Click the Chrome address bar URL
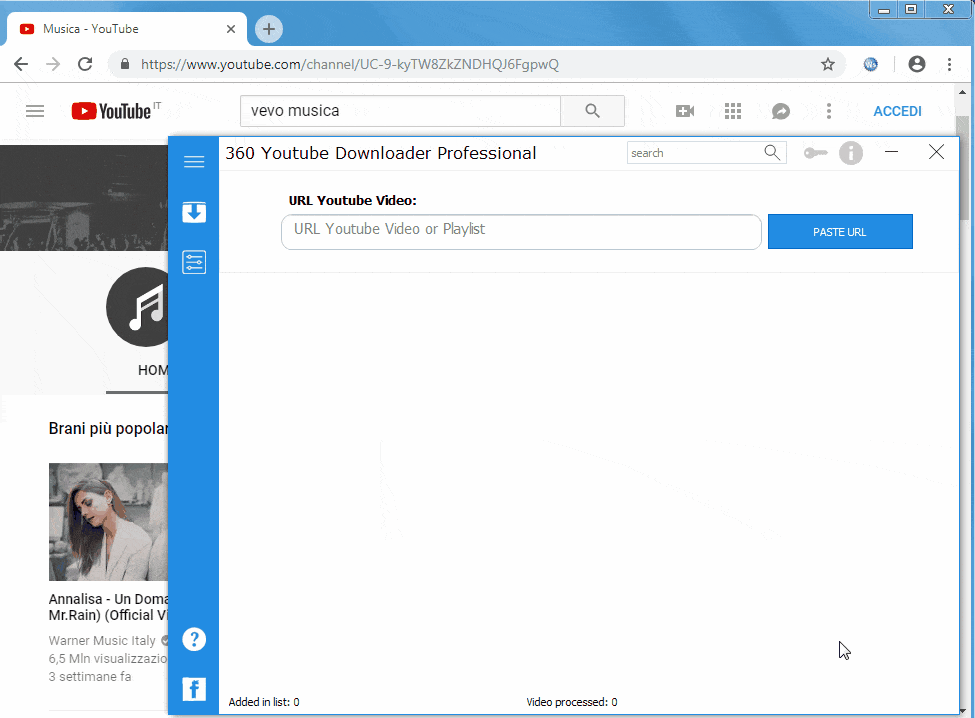Viewport: 975px width, 718px height. (x=349, y=65)
